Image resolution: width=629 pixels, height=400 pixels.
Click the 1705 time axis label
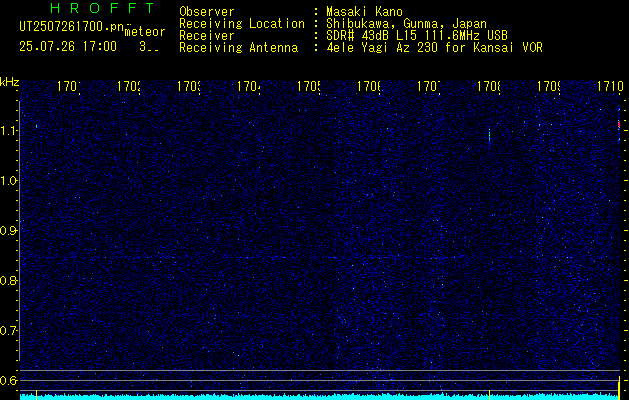coord(309,86)
